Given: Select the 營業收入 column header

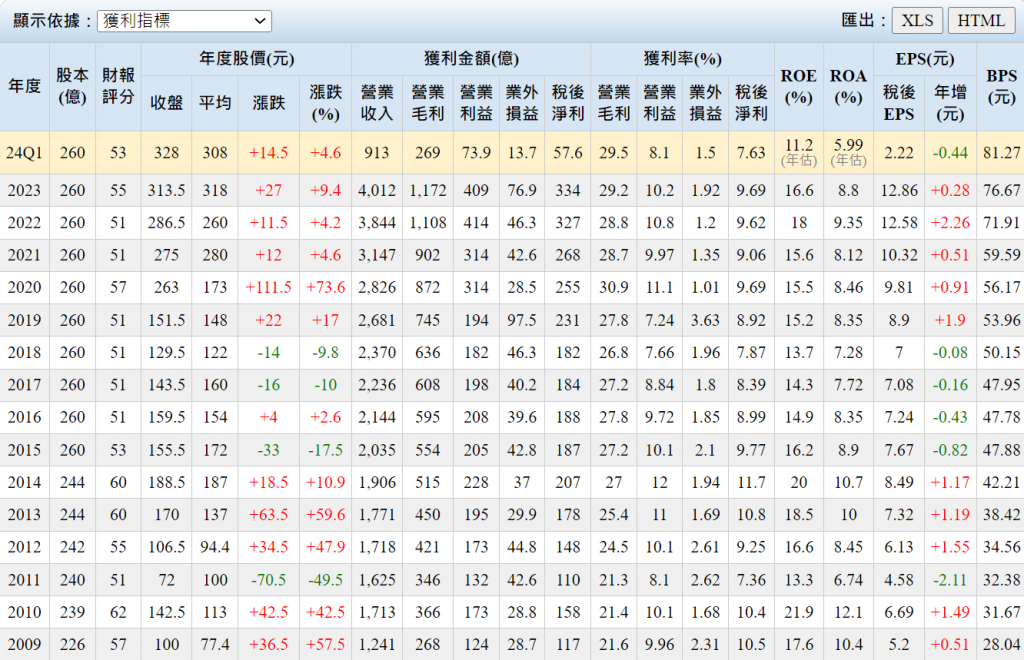Looking at the screenshot, I should coord(377,102).
